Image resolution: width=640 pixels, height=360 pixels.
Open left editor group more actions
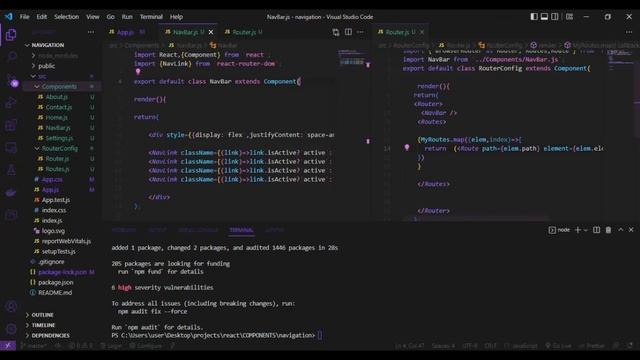(360, 32)
